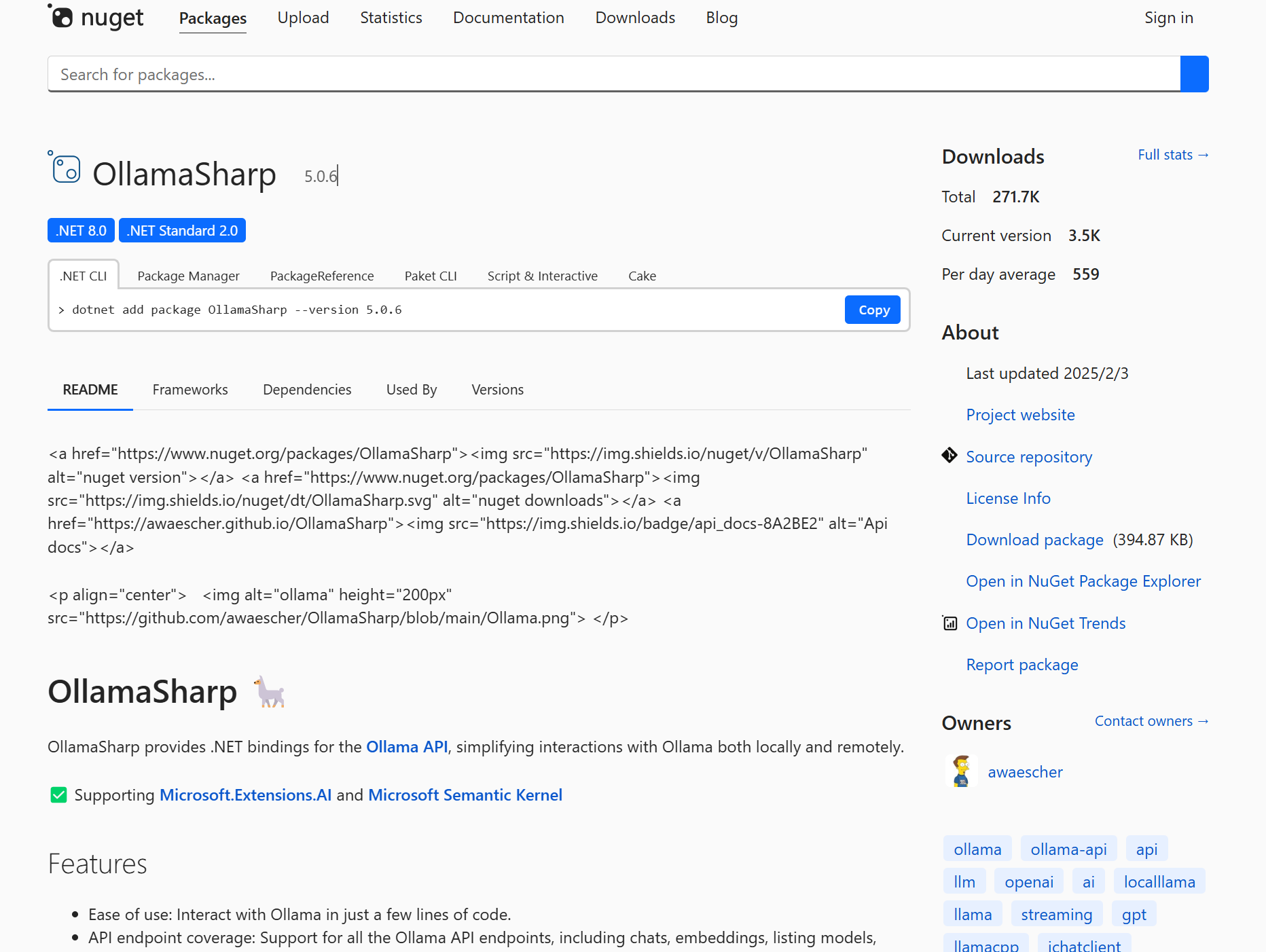Click the openai tag

point(1029,881)
